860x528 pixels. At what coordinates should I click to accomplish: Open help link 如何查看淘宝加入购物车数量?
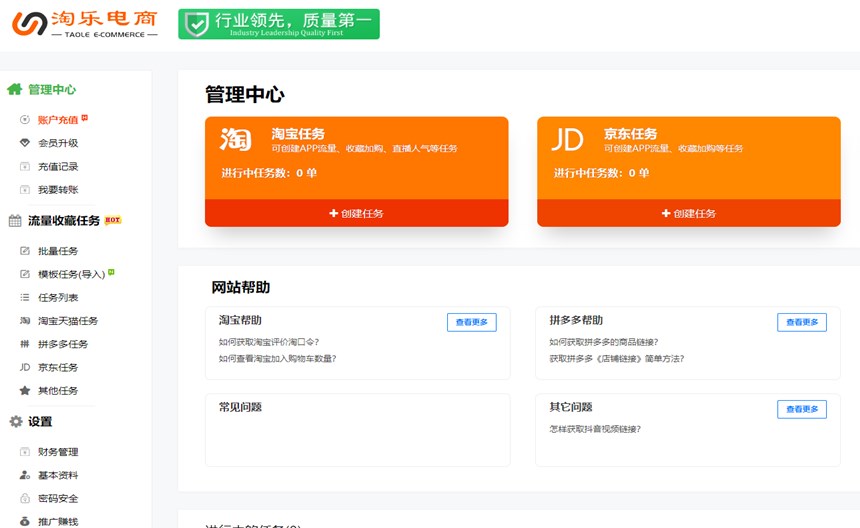(277, 359)
